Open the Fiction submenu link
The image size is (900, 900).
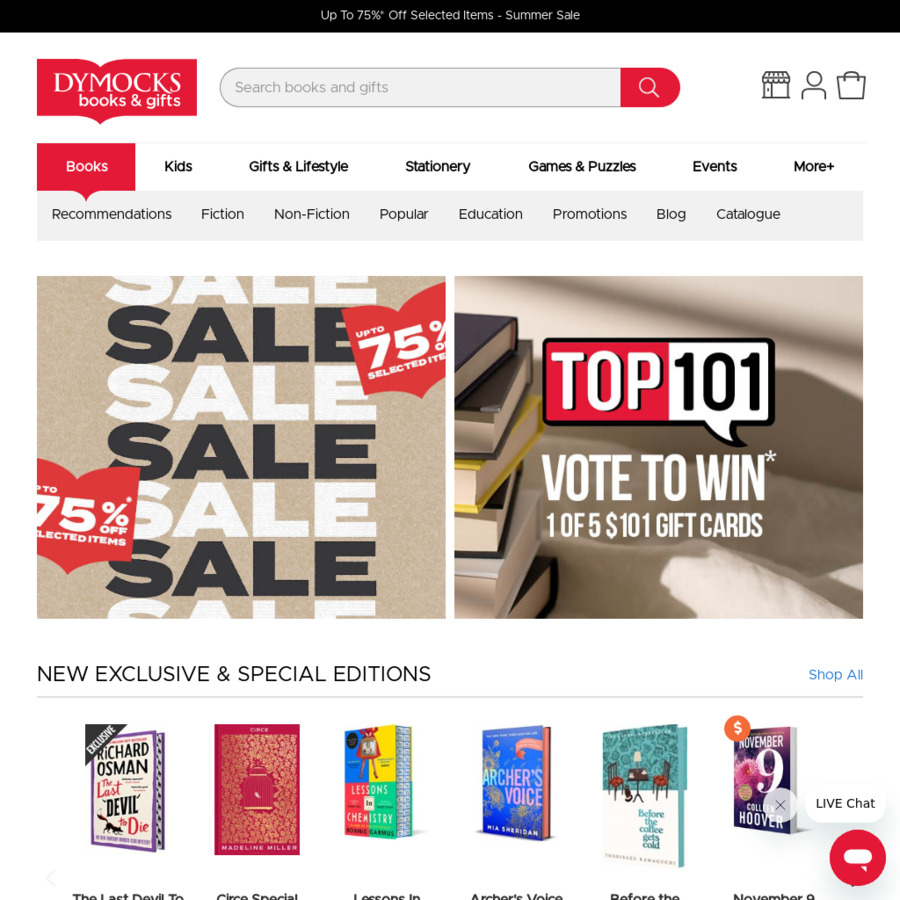pos(223,214)
